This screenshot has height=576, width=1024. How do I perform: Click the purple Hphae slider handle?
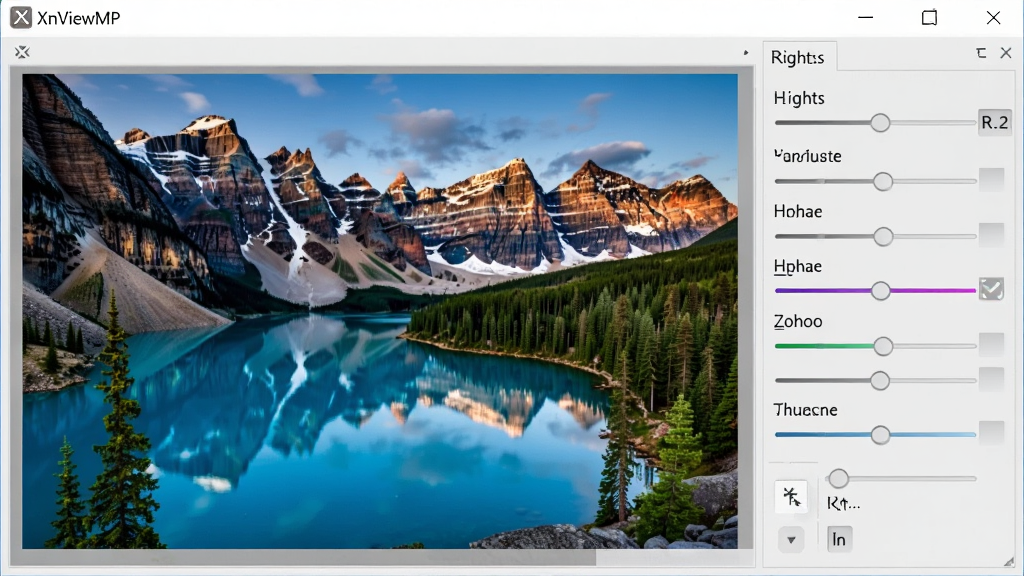click(881, 291)
